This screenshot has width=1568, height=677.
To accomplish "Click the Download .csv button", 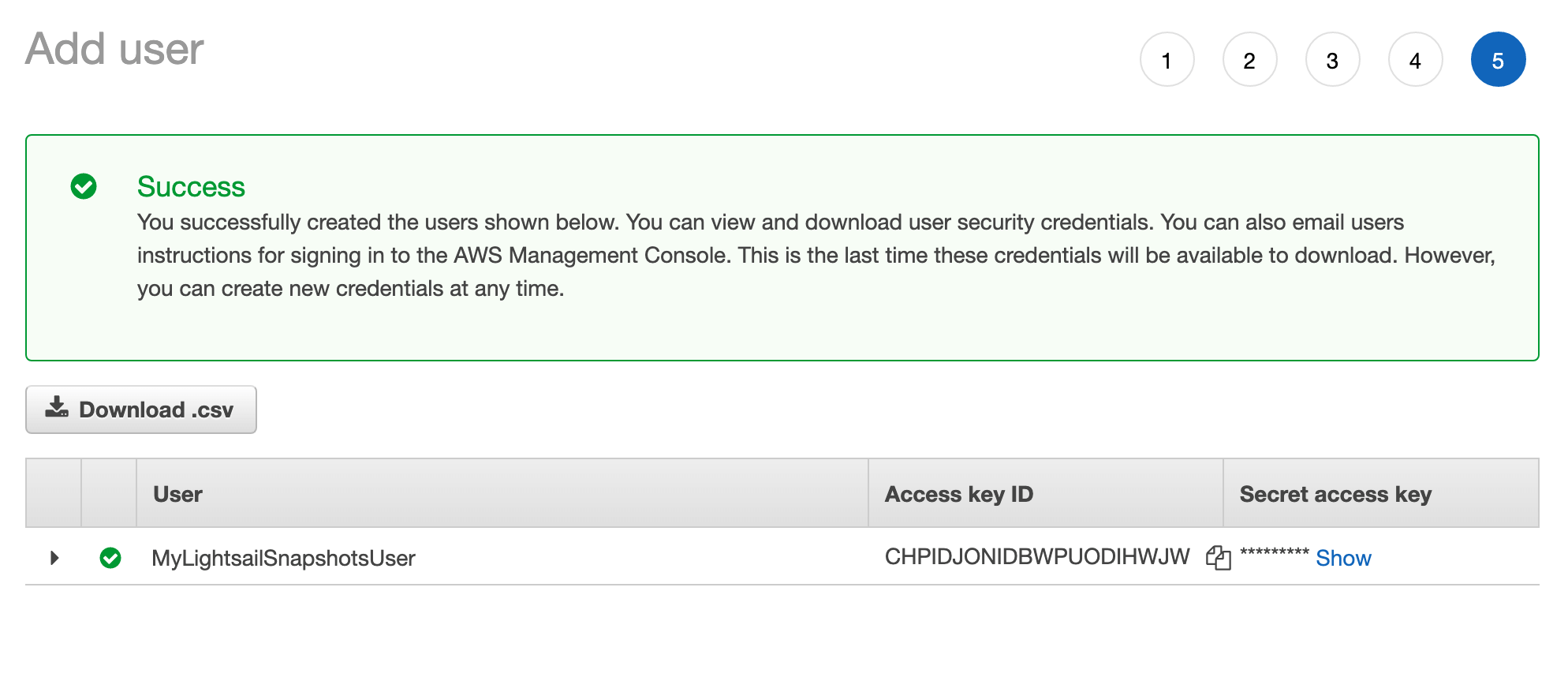I will [x=141, y=409].
